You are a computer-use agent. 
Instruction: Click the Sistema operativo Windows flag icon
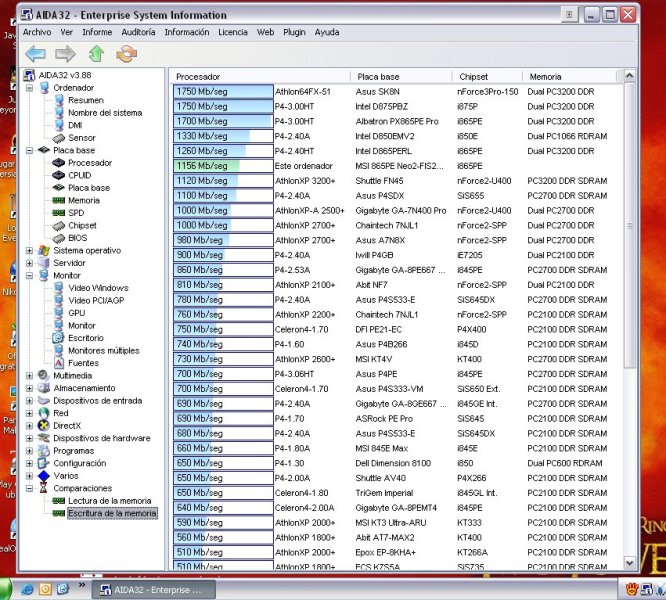pyautogui.click(x=44, y=251)
